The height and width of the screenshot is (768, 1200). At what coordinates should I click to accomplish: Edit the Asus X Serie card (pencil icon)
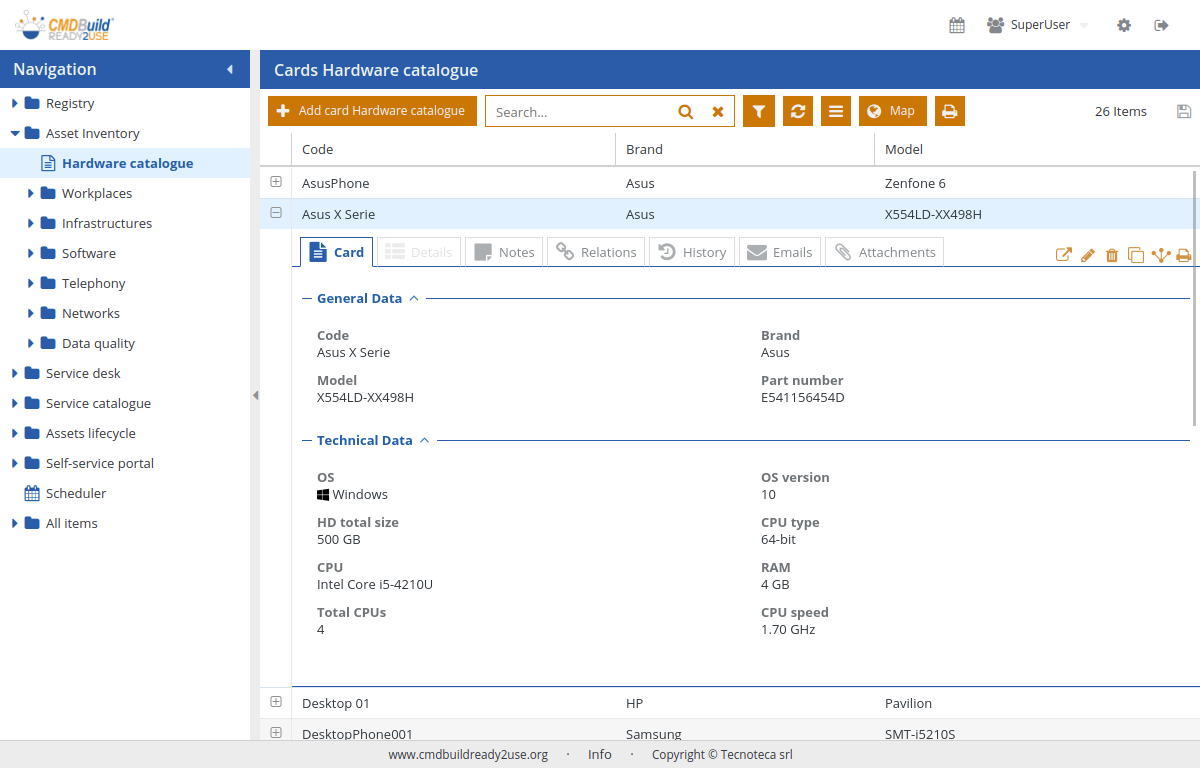1088,255
